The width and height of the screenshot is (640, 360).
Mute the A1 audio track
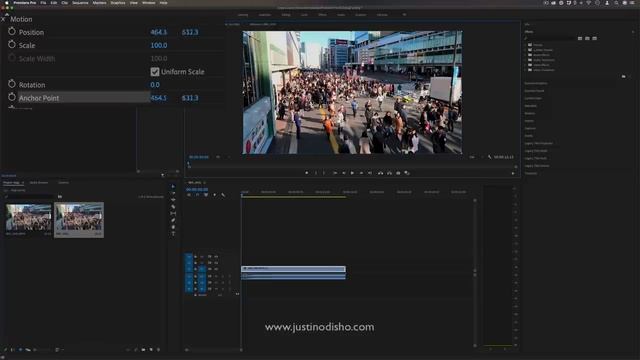[216, 276]
